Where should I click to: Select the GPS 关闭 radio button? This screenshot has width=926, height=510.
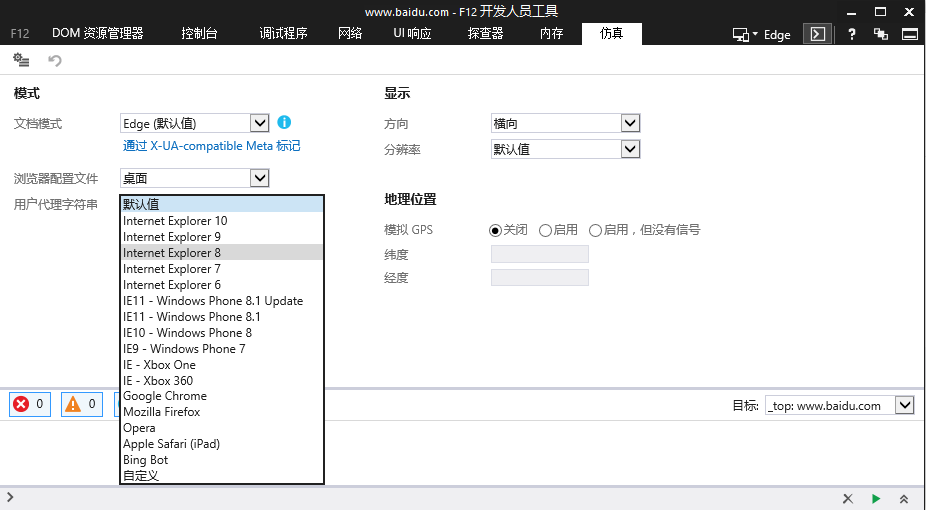[495, 230]
